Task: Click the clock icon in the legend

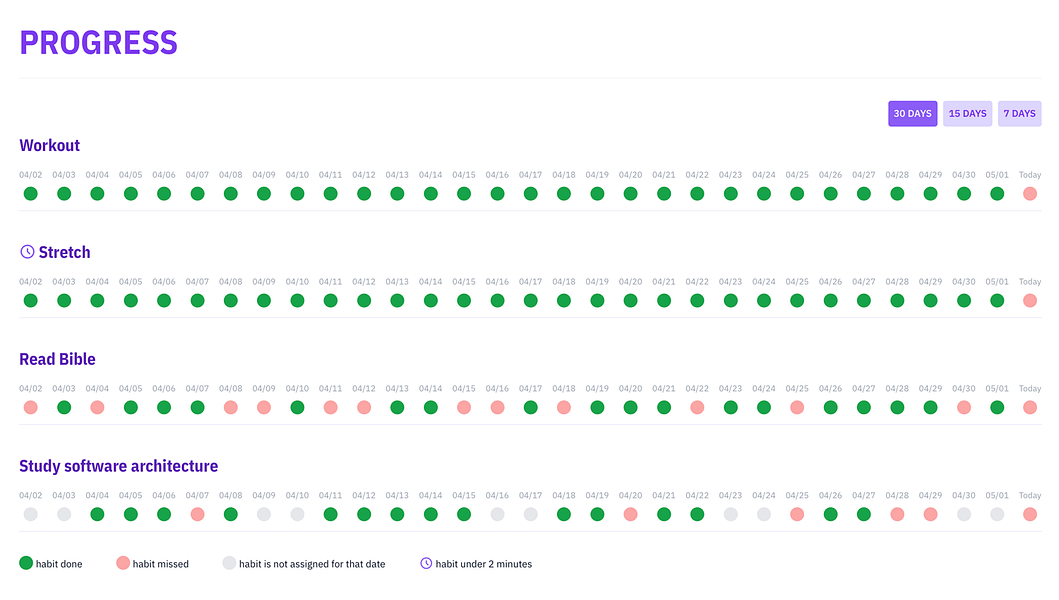Action: [x=426, y=564]
